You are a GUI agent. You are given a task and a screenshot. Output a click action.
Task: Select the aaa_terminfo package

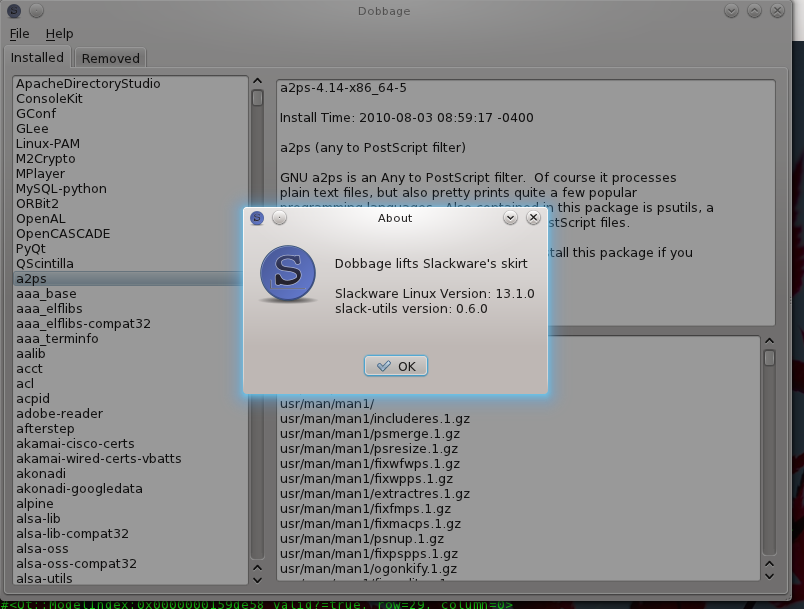[130, 338]
